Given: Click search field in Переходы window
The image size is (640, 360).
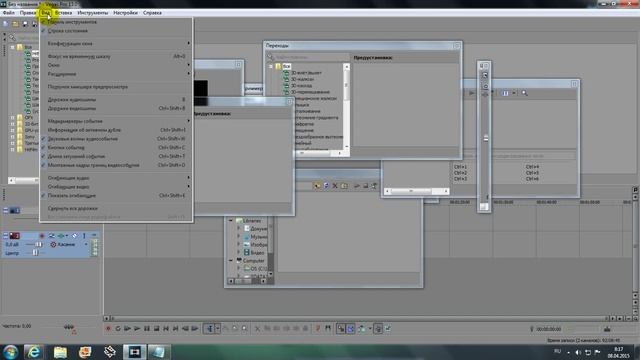Looking at the screenshot, I should [x=309, y=57].
